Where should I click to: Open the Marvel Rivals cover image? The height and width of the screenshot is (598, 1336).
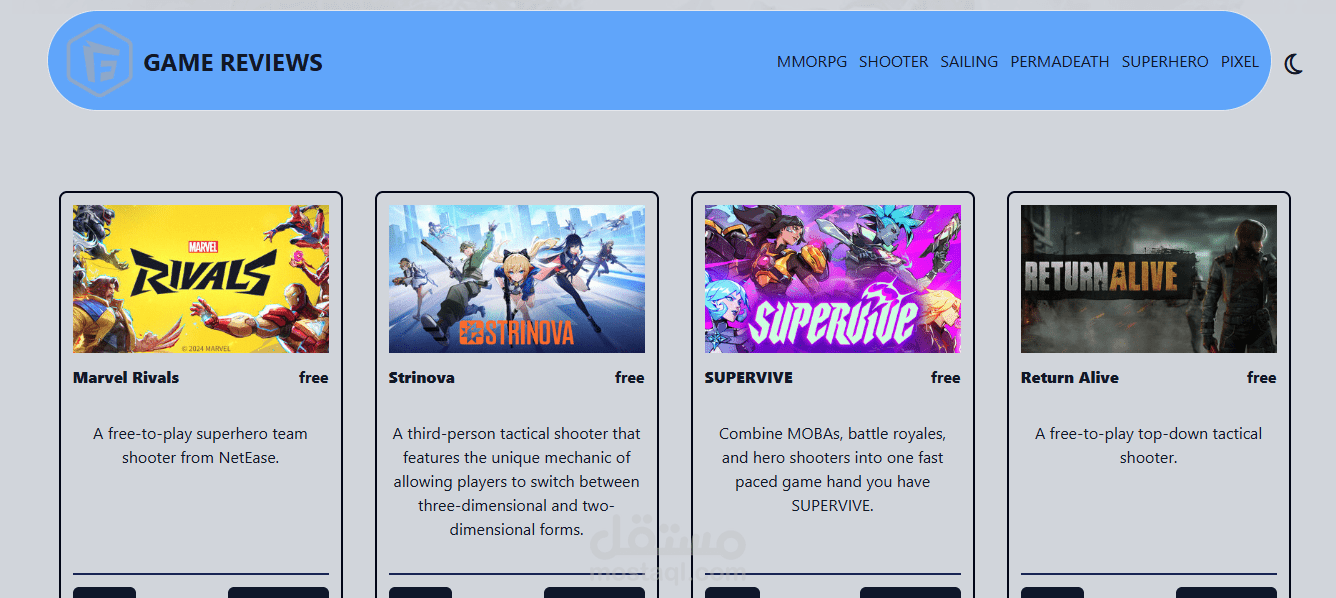pos(201,279)
